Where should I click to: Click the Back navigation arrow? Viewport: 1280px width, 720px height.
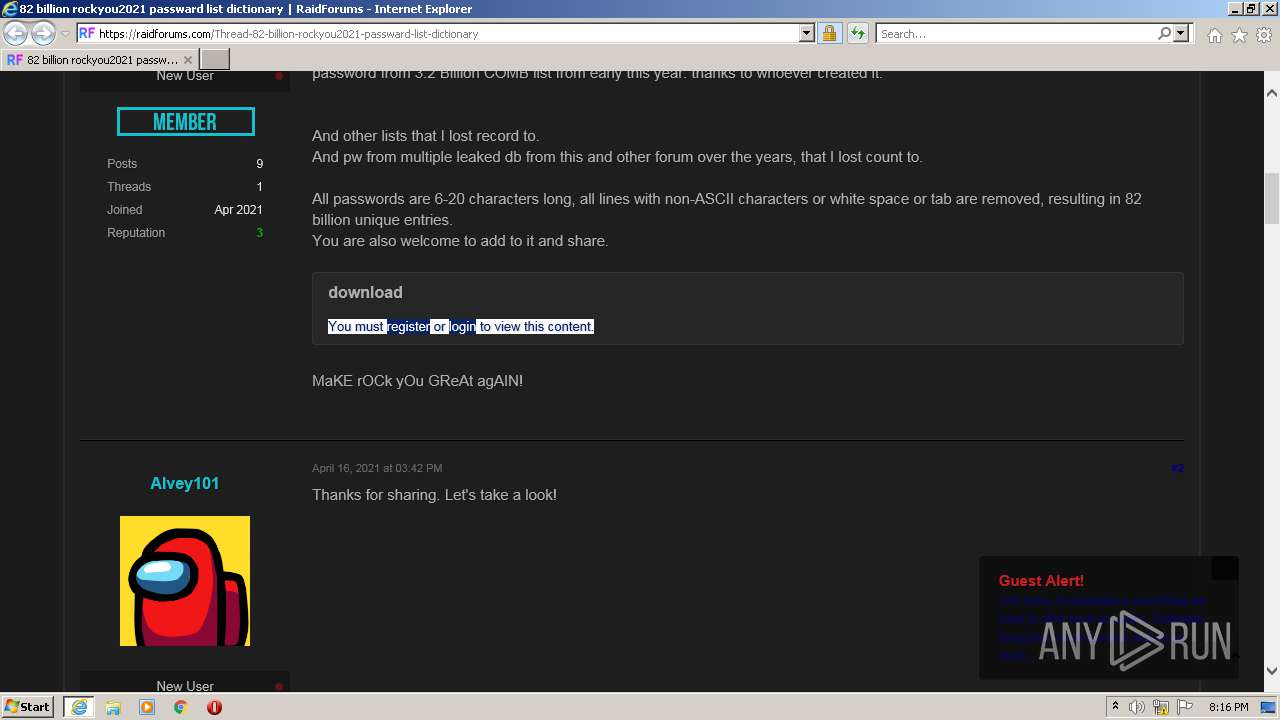[15, 33]
